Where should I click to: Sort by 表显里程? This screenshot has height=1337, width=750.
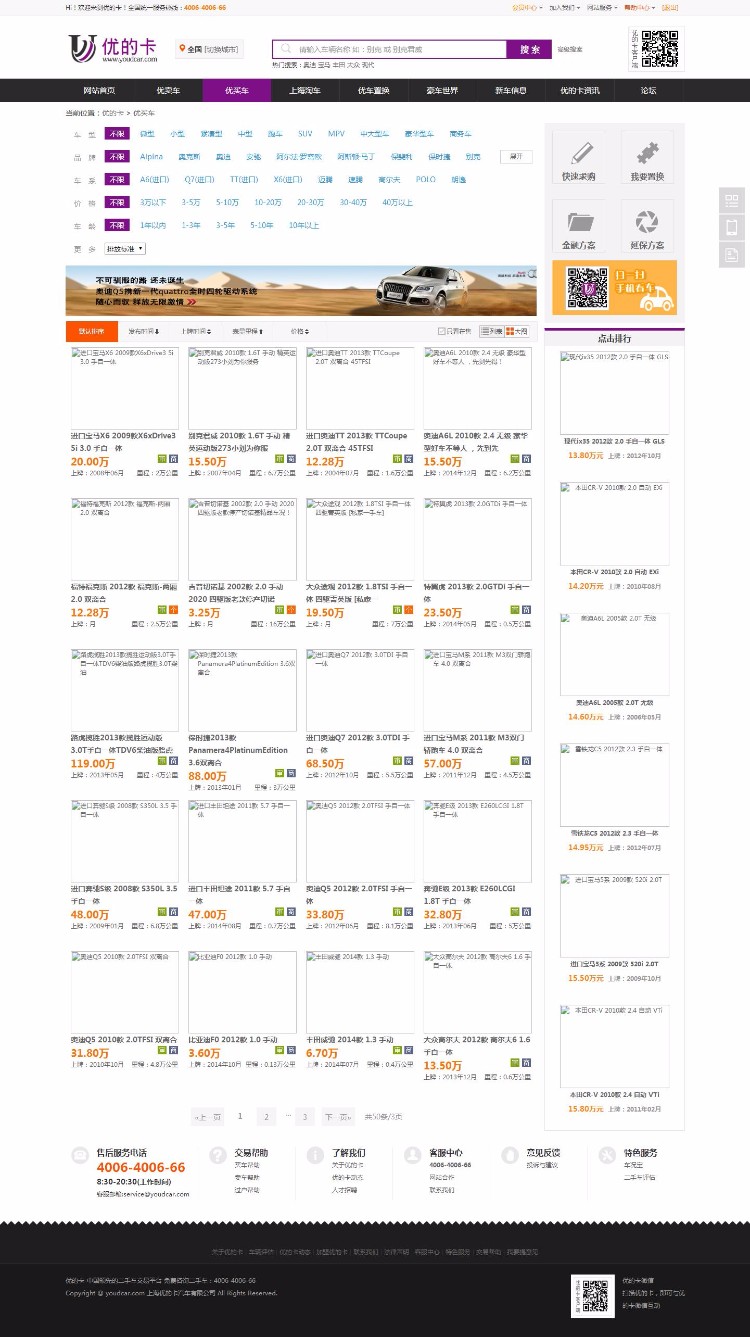(x=247, y=331)
